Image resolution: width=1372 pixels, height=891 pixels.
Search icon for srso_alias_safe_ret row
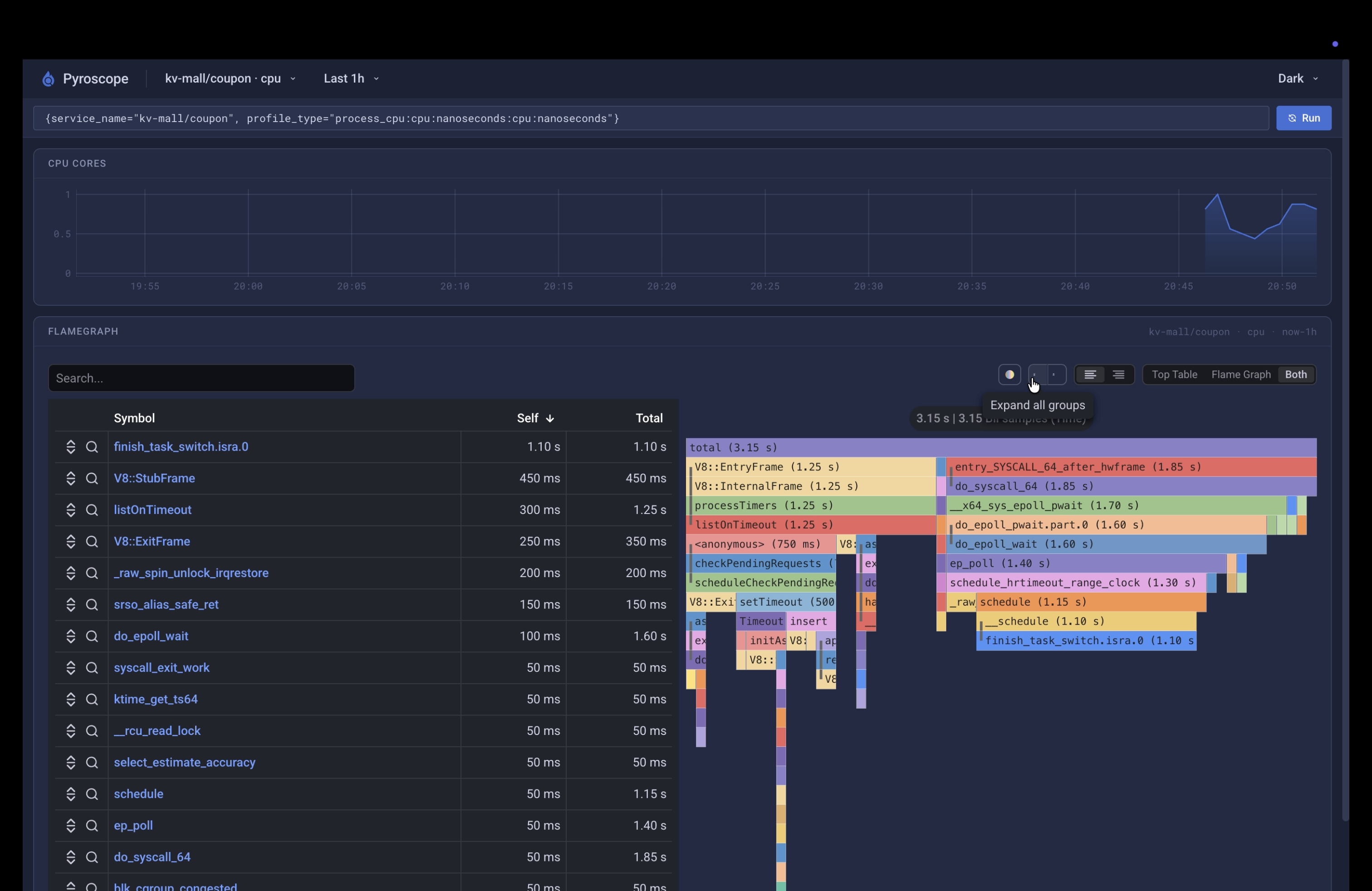point(92,605)
